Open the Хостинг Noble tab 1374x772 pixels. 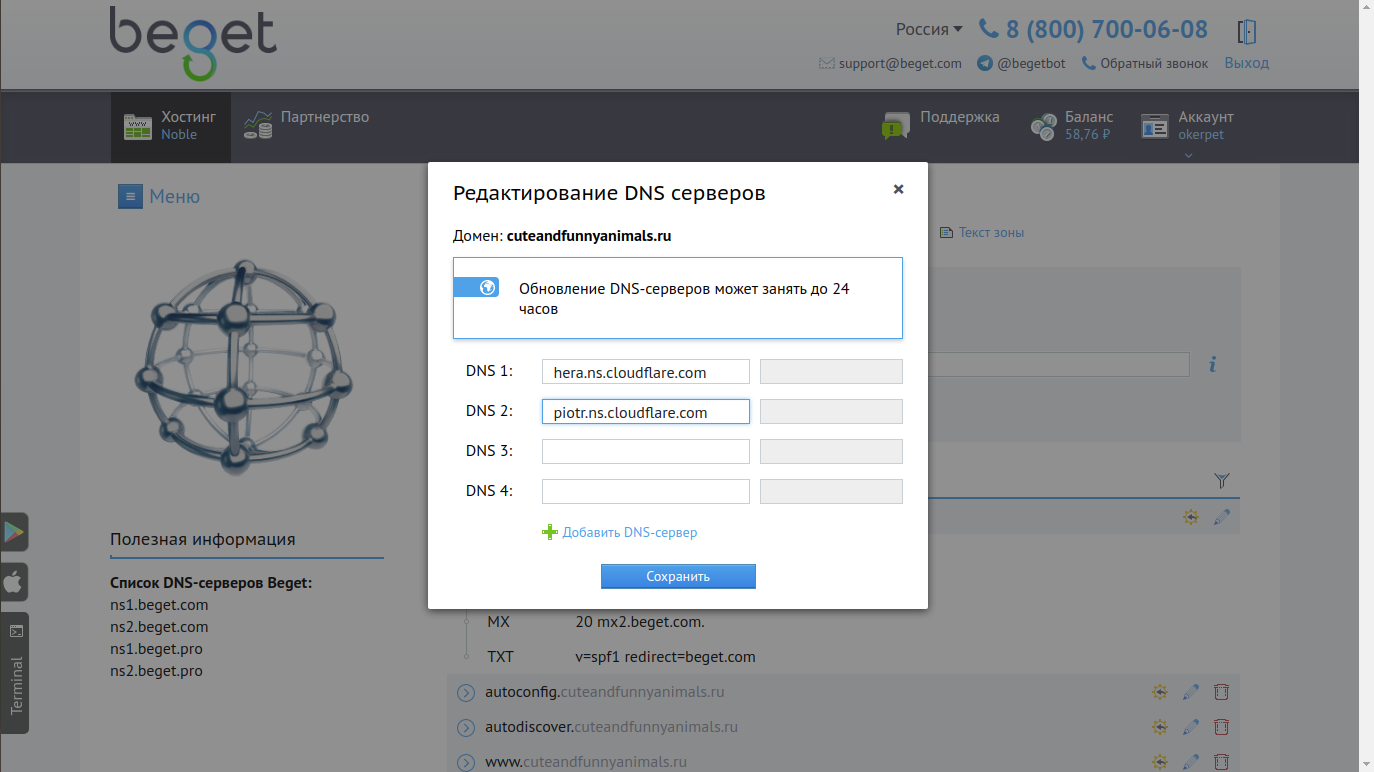(170, 126)
